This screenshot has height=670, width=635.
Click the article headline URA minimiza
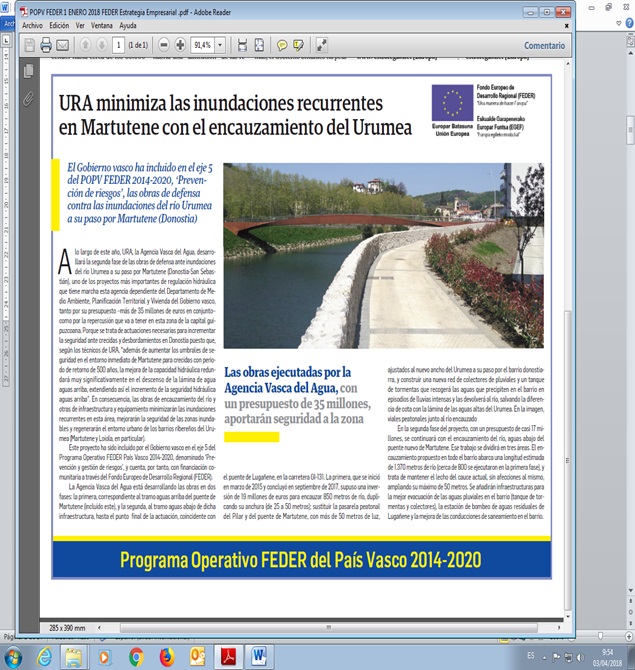(x=235, y=115)
